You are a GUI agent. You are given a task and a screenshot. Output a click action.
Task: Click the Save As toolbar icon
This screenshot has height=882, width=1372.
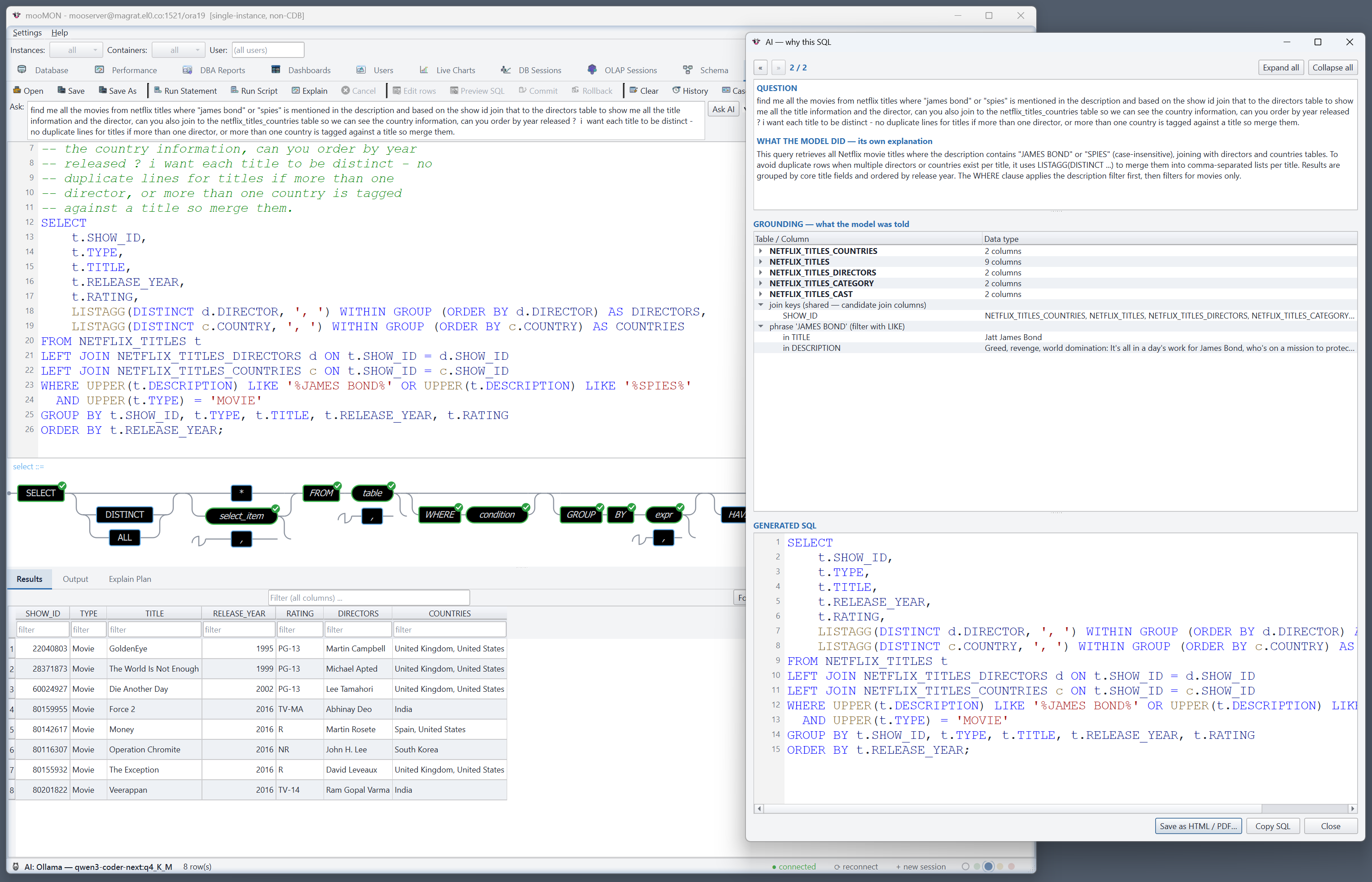pos(103,91)
